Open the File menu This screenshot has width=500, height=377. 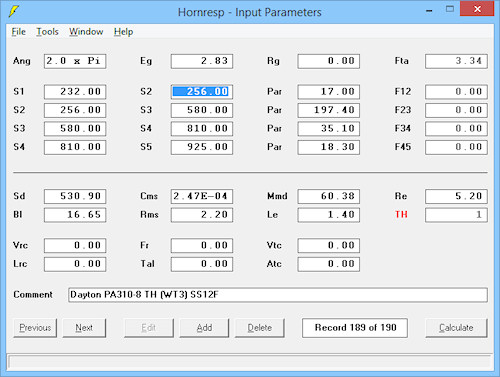click(18, 32)
